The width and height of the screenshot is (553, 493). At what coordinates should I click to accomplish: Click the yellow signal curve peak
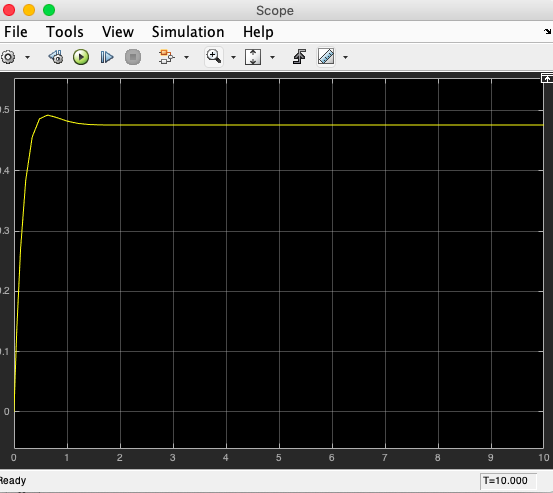[48, 115]
